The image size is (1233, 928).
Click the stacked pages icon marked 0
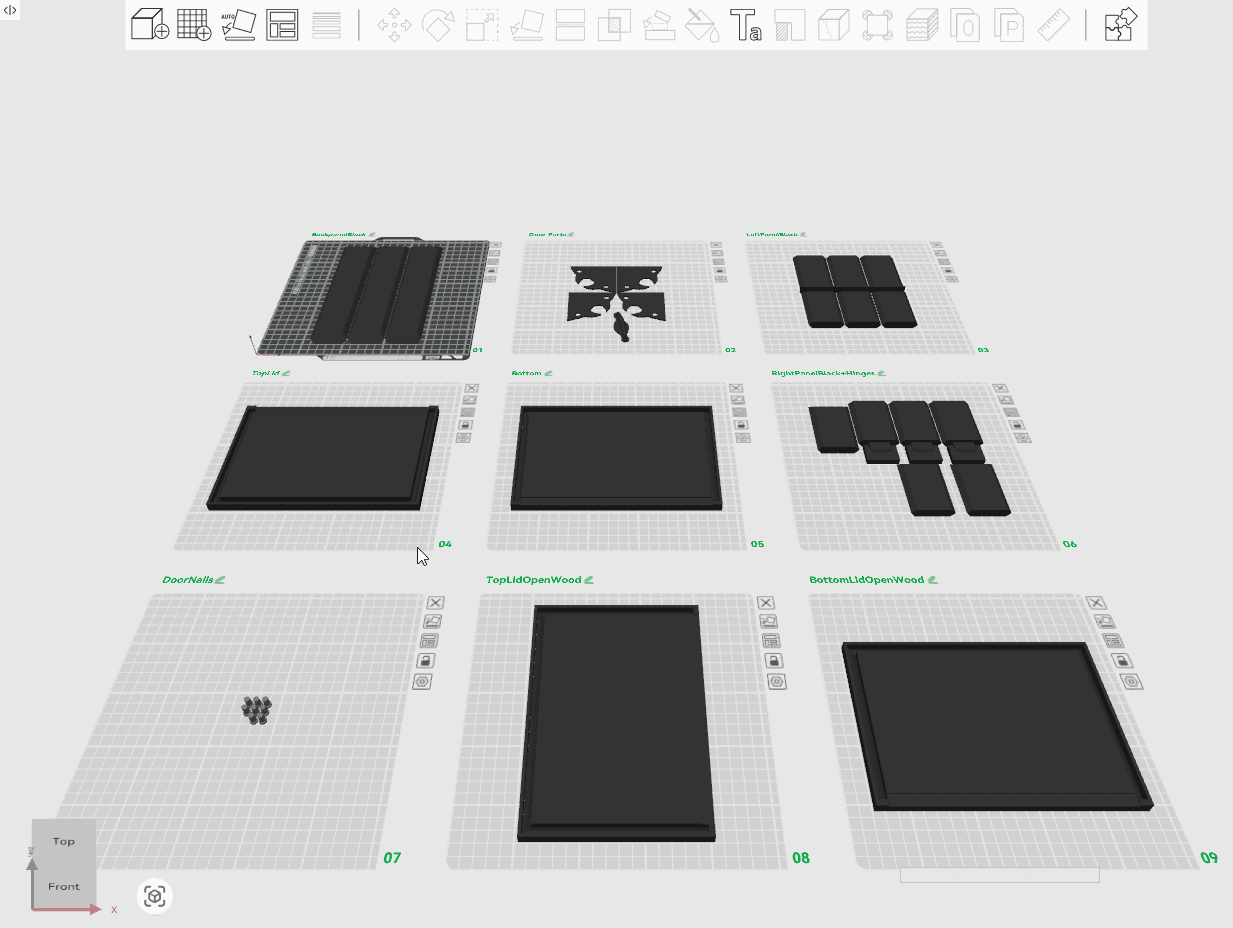(965, 25)
